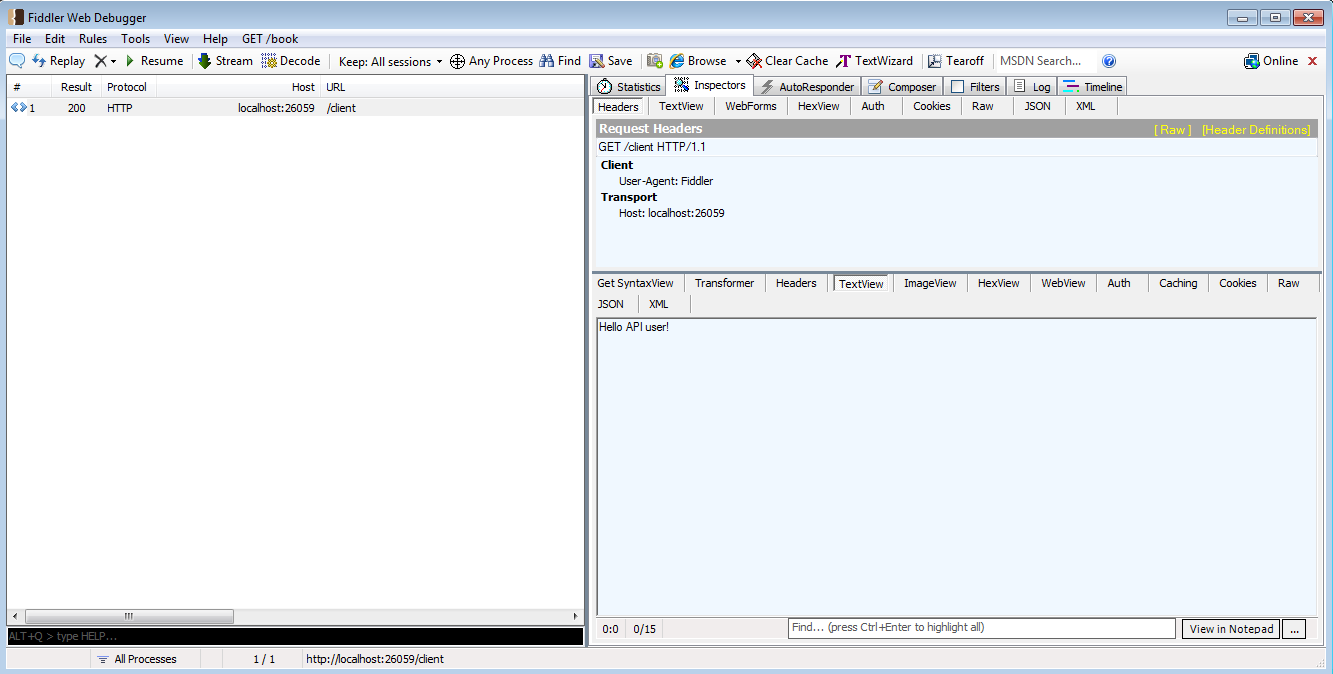Toggle the Stream mode button
Viewport: 1333px width, 674px height.
point(226,61)
